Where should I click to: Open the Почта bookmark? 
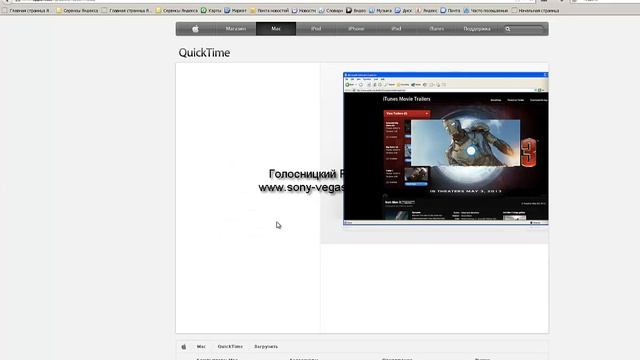tap(450, 10)
